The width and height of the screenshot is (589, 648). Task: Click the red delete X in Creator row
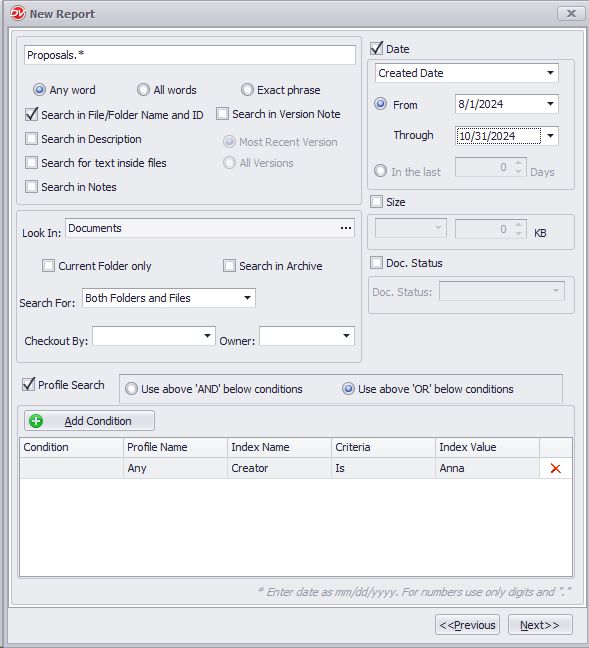555,468
